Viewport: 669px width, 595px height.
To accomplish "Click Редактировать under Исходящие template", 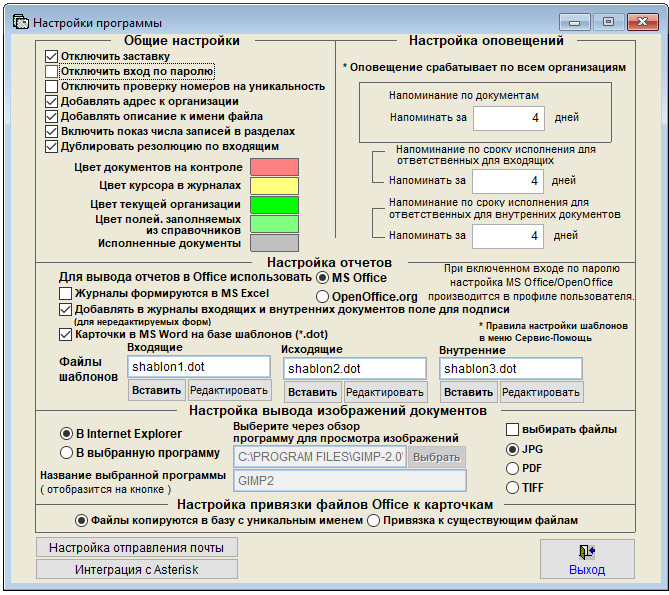I will click(x=385, y=392).
